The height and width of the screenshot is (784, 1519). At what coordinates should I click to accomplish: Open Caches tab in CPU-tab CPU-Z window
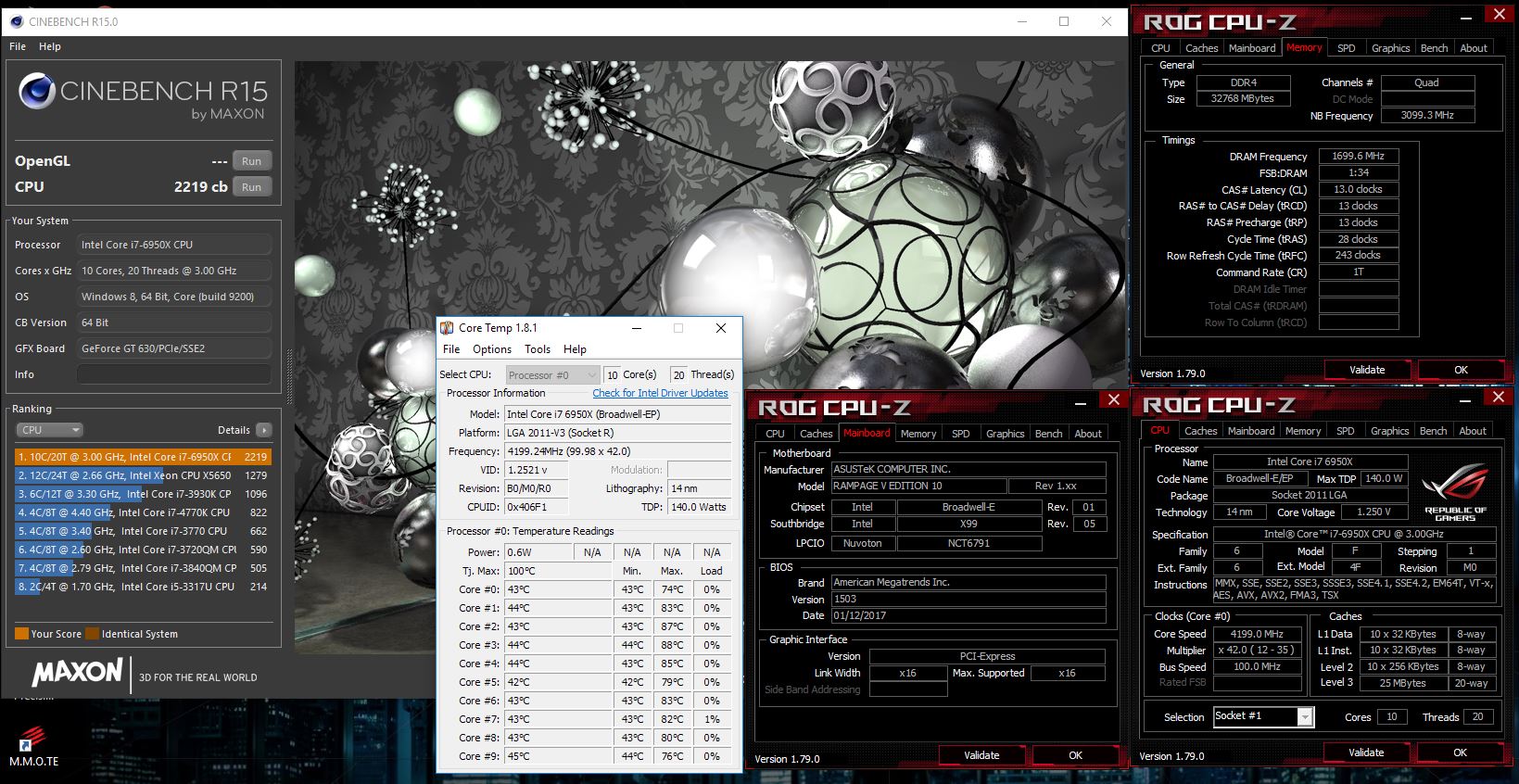click(1201, 431)
